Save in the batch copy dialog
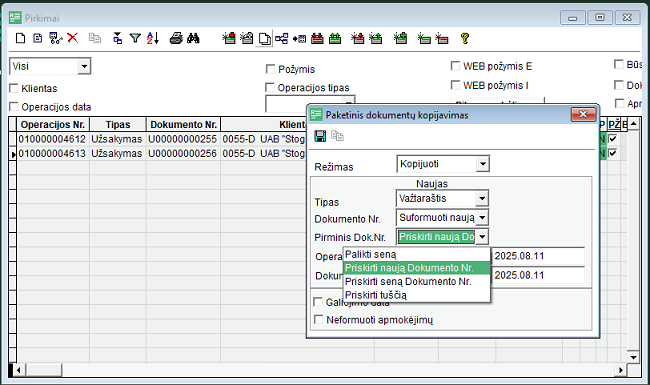Viewport: 650px width, 385px height. [x=320, y=136]
